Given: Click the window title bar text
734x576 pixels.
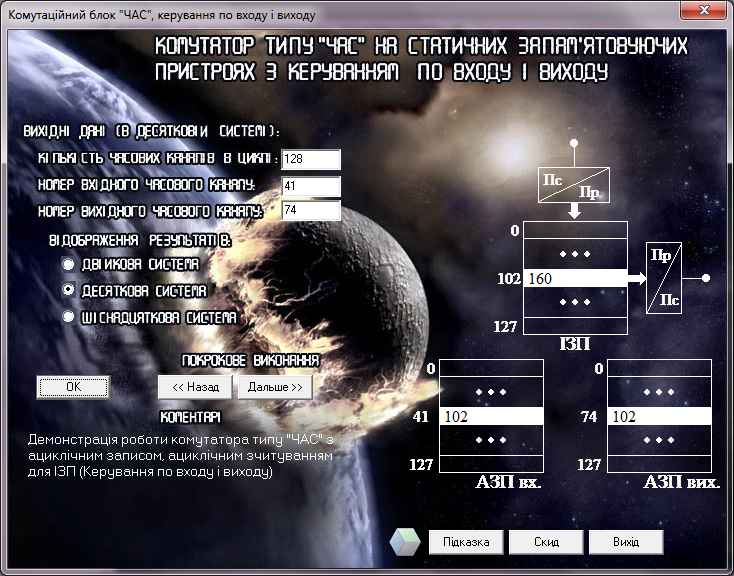Looking at the screenshot, I should 162,15.
